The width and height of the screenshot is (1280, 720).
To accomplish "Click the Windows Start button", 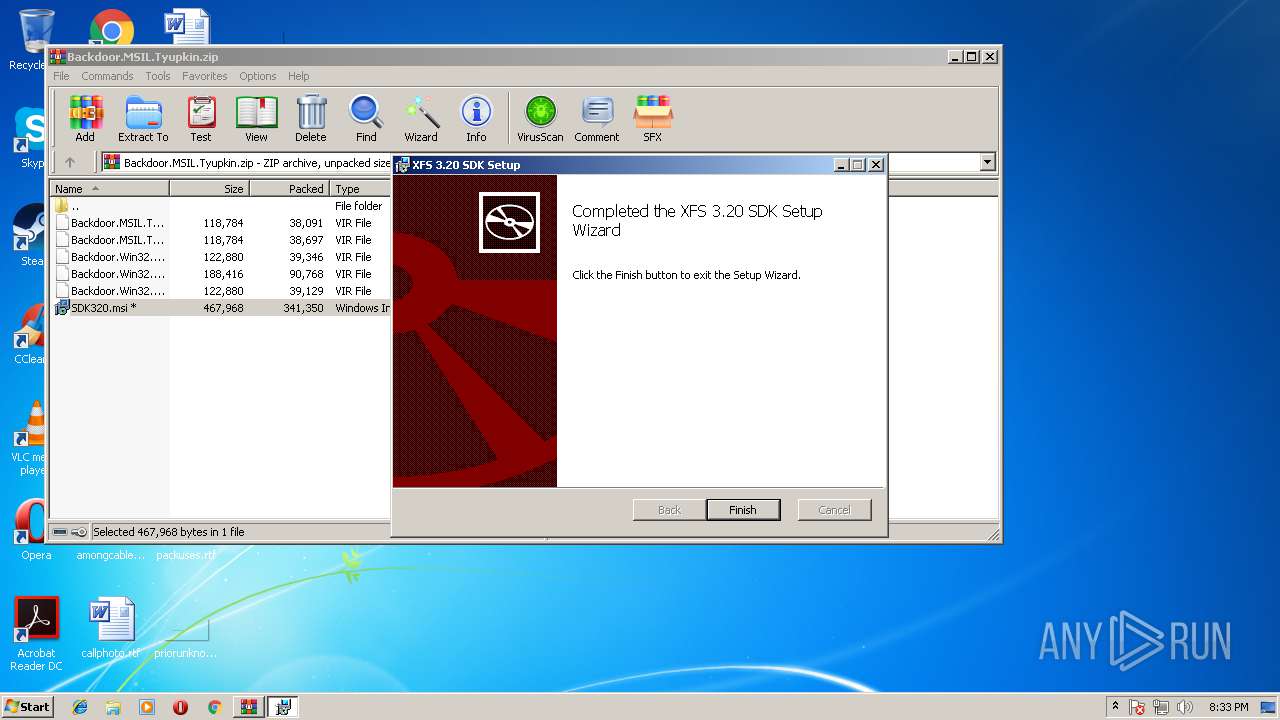I will point(27,706).
